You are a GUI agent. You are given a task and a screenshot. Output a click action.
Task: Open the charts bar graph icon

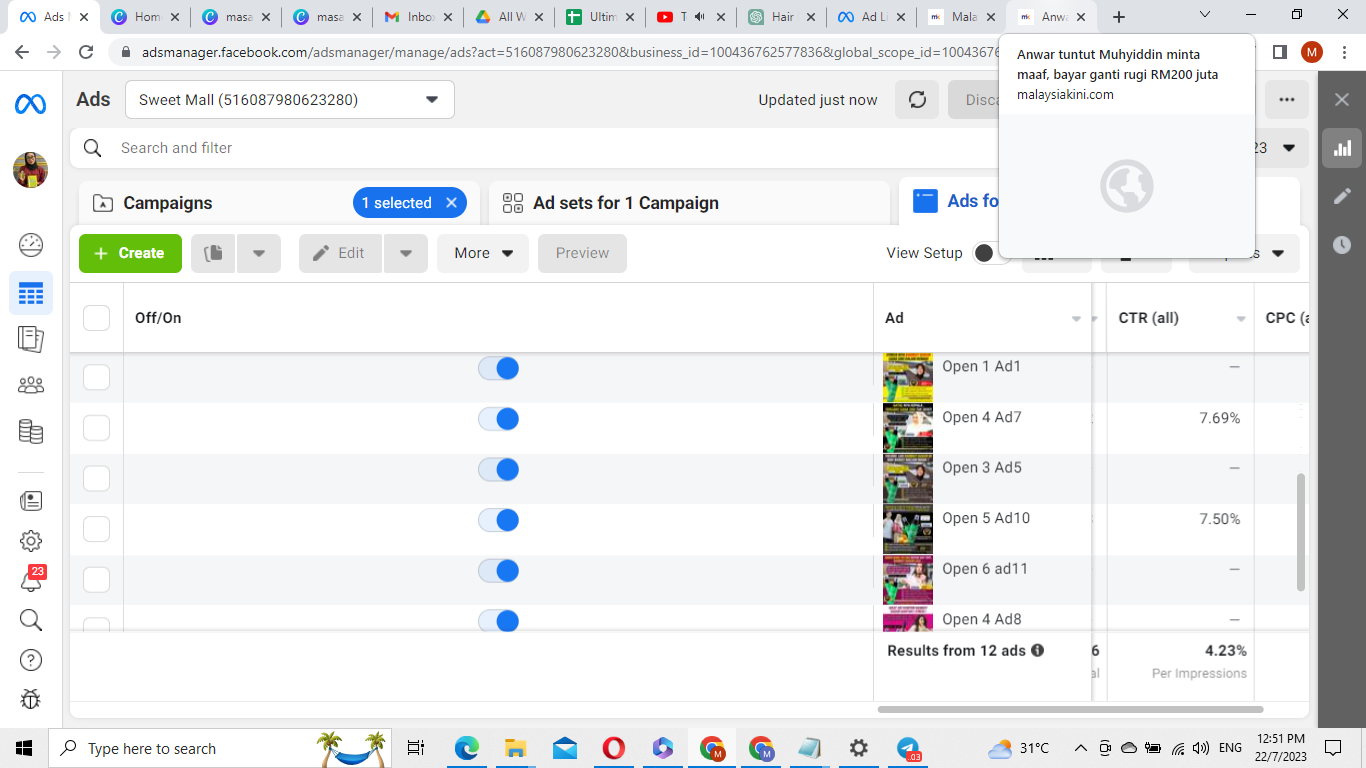1342,148
